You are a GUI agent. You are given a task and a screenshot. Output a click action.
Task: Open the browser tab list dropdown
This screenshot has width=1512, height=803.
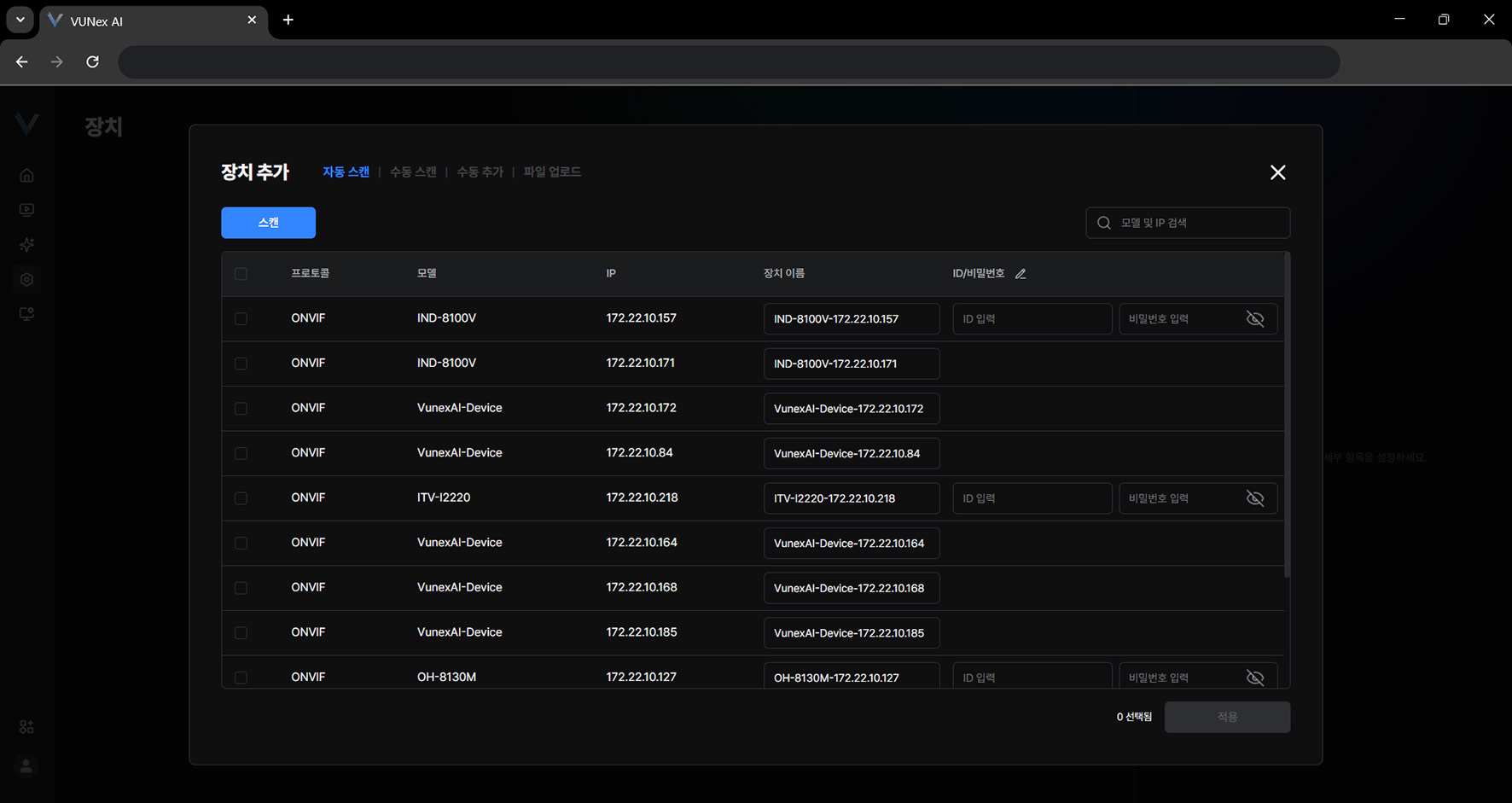click(20, 20)
